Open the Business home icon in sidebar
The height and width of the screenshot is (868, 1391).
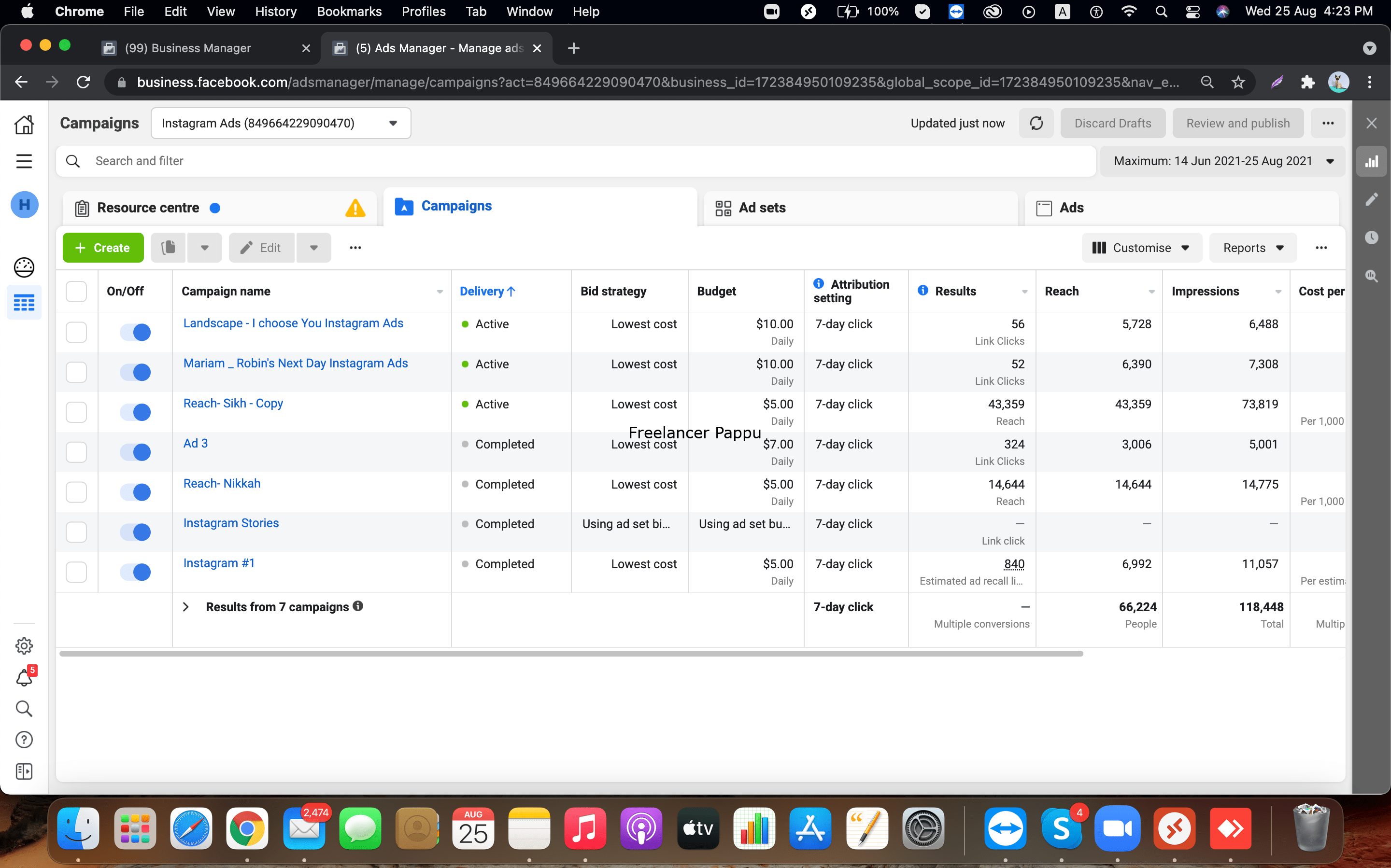(24, 124)
